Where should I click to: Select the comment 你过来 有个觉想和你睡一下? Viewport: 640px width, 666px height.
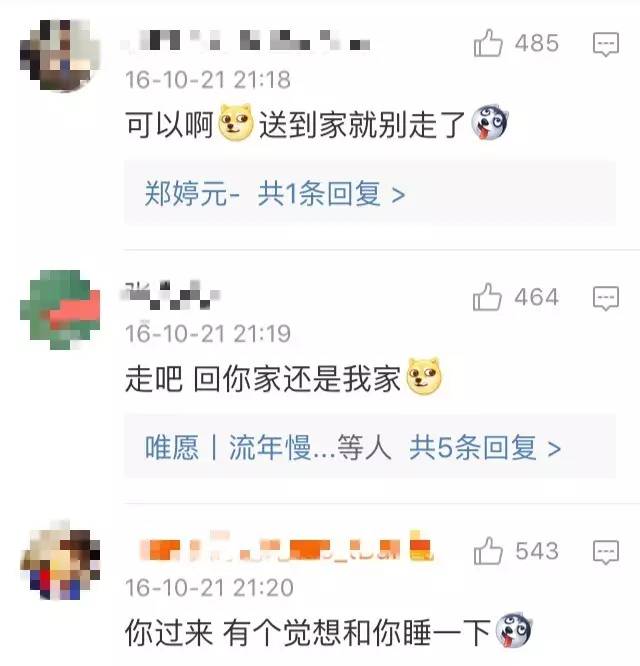tap(328, 632)
